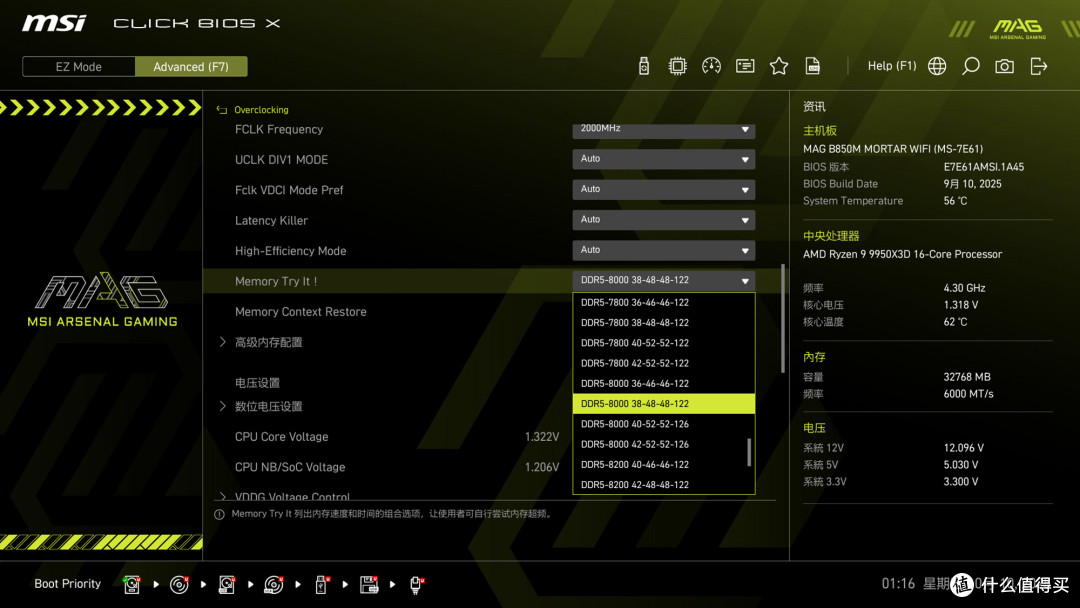Switch to Advanced (F7) mode
Viewport: 1080px width, 608px height.
pyautogui.click(x=191, y=67)
